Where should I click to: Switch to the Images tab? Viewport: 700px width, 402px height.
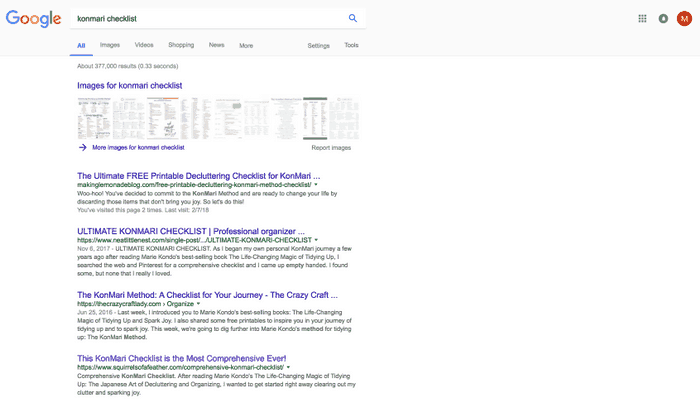[110, 45]
